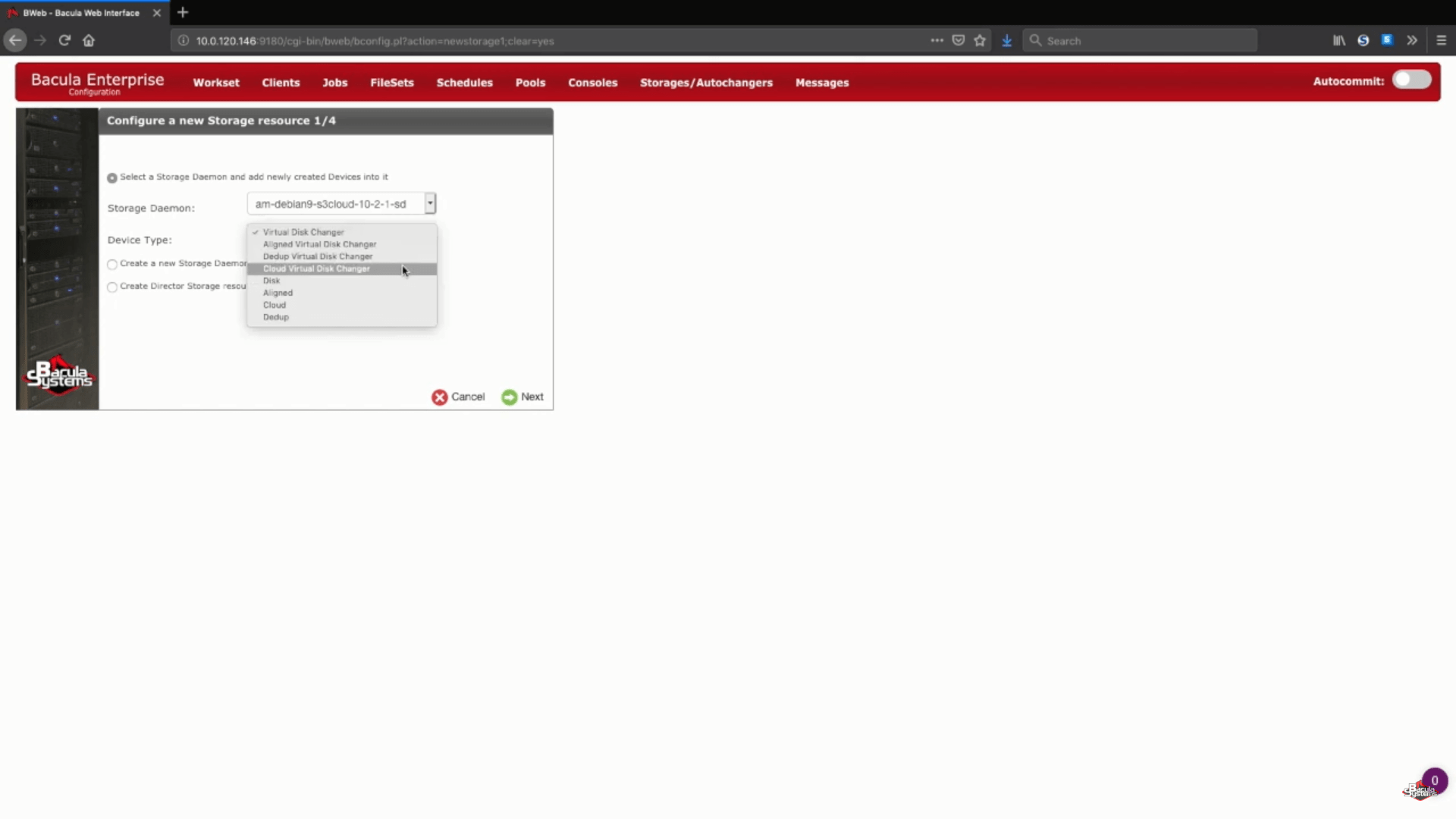Open the Storage Daemon dropdown
1456x819 pixels.
pos(341,203)
